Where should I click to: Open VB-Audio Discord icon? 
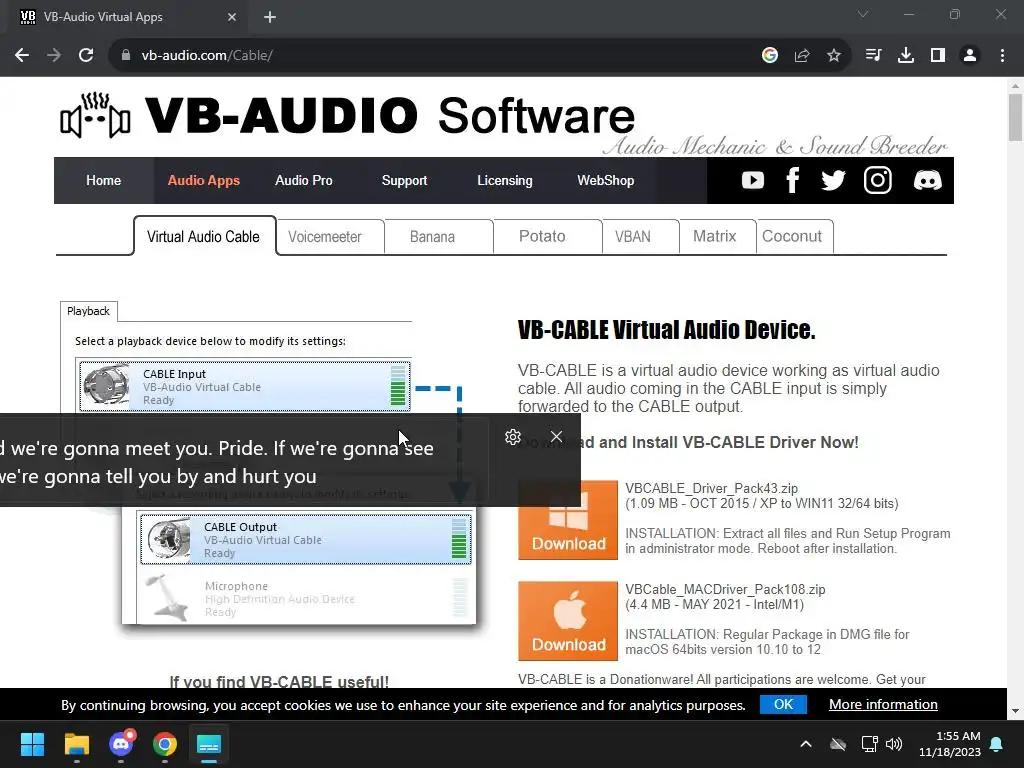coord(927,180)
